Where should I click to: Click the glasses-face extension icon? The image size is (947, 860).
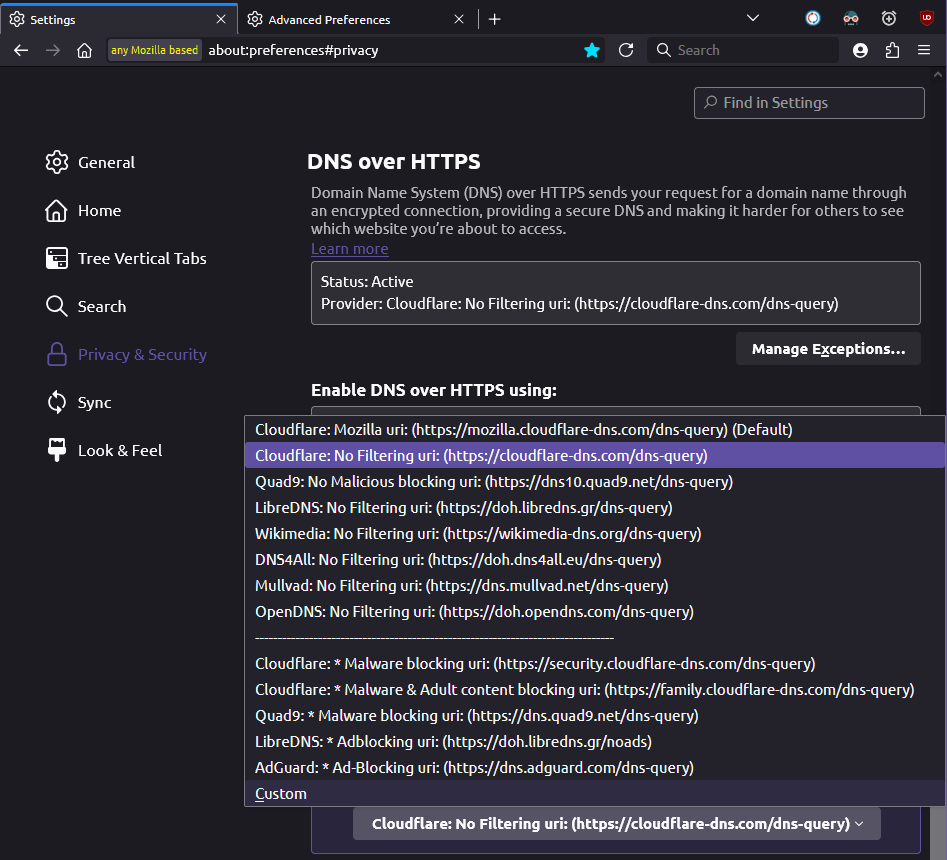851,19
